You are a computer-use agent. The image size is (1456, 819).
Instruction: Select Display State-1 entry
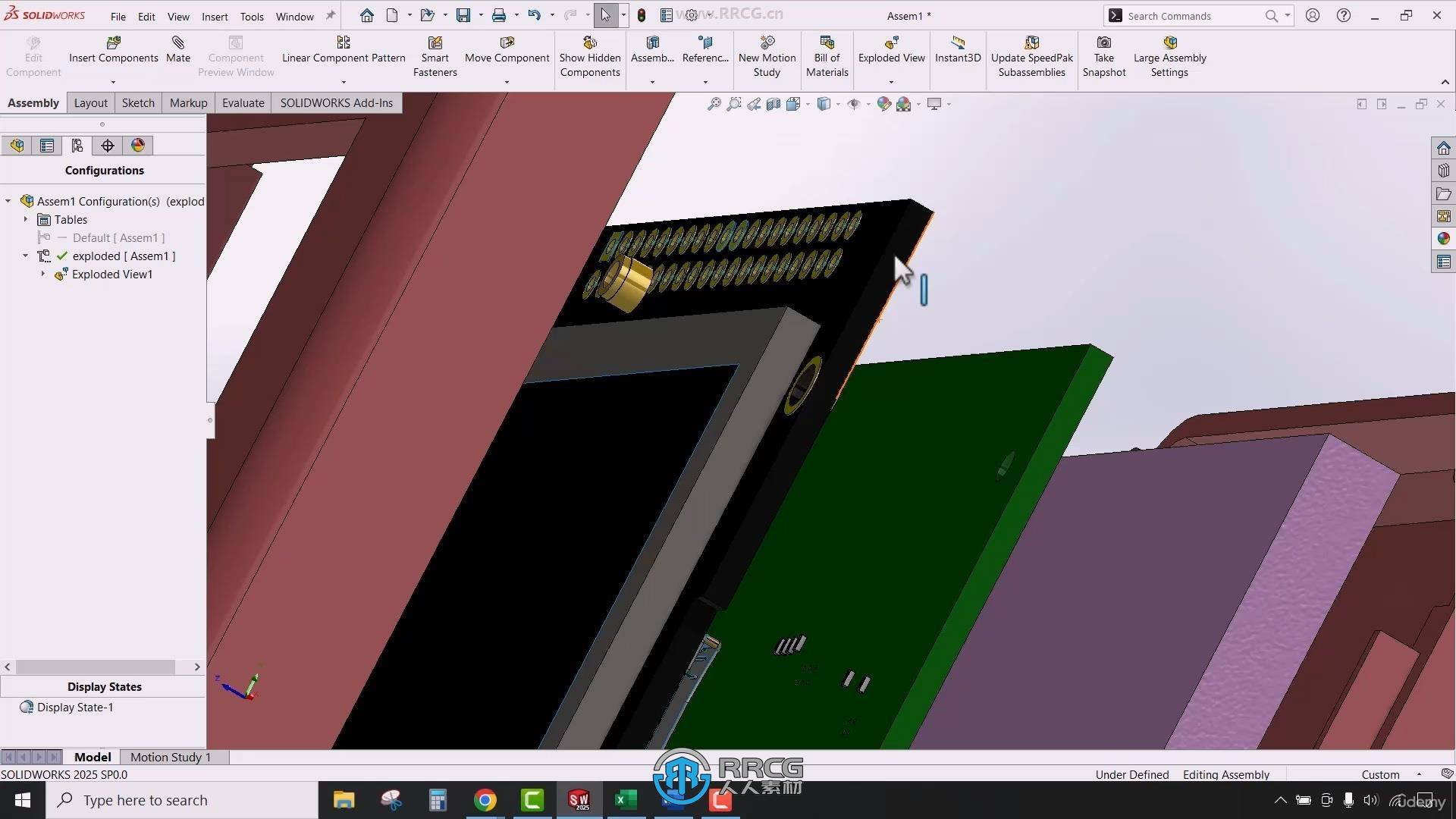tap(75, 708)
